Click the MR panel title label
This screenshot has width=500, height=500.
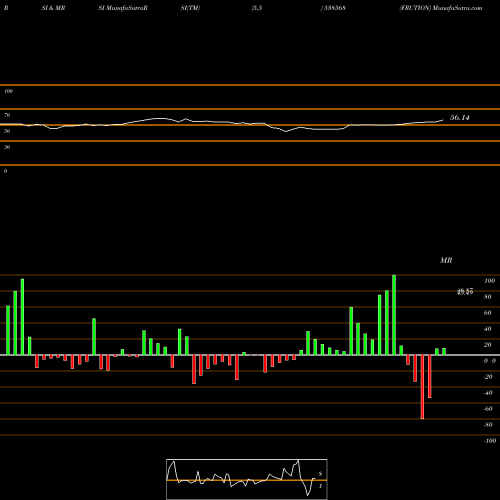point(446,261)
